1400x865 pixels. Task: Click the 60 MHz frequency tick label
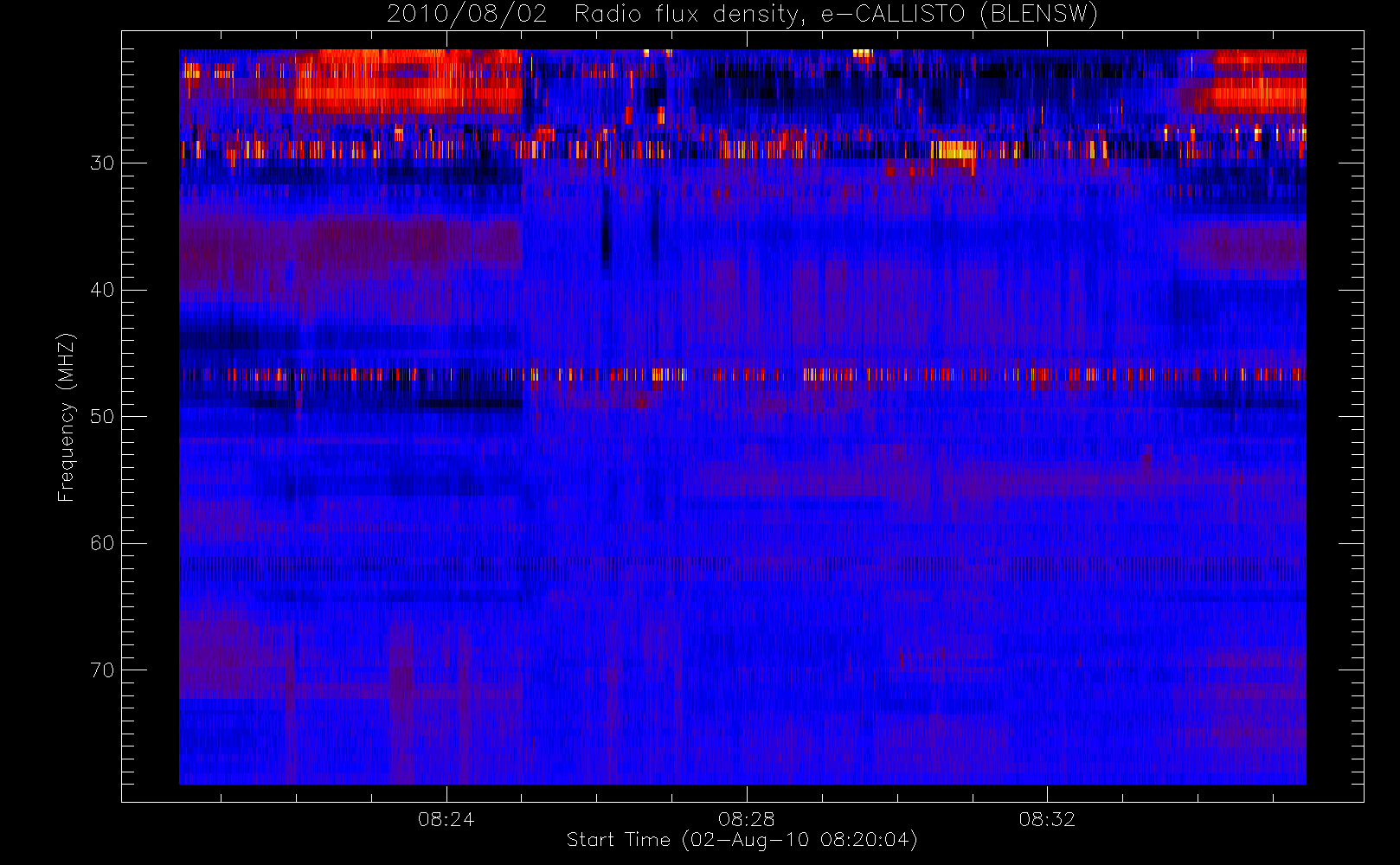tap(102, 543)
